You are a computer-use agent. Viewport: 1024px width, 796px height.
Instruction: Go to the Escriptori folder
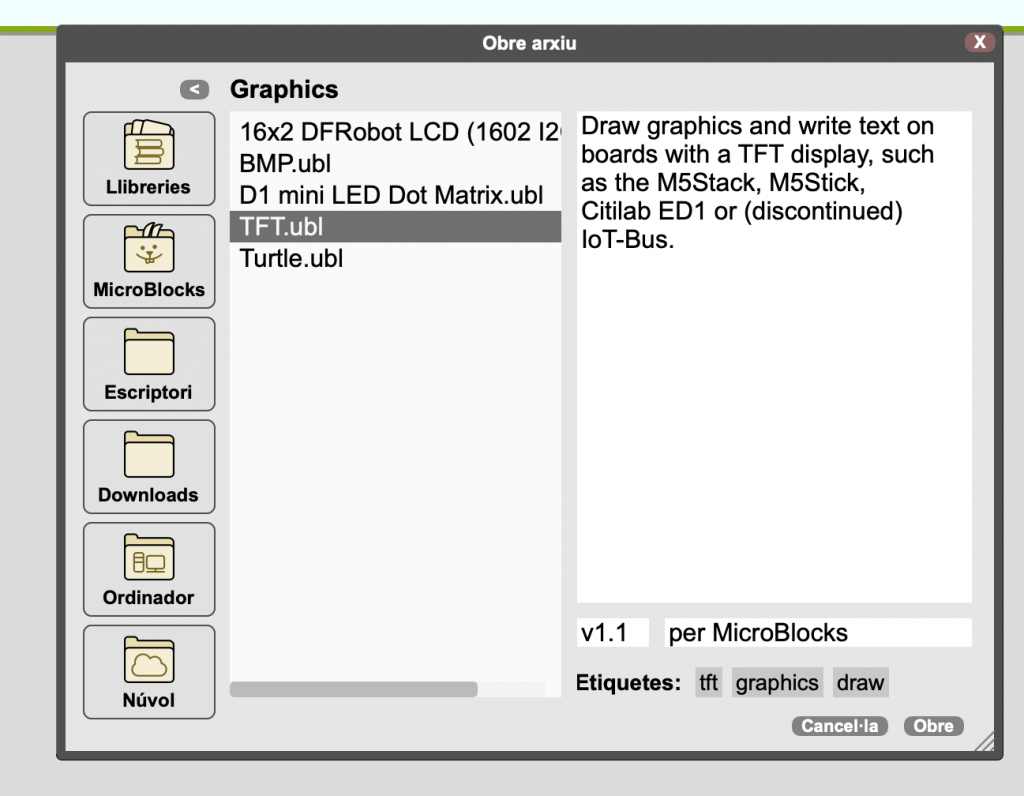149,364
